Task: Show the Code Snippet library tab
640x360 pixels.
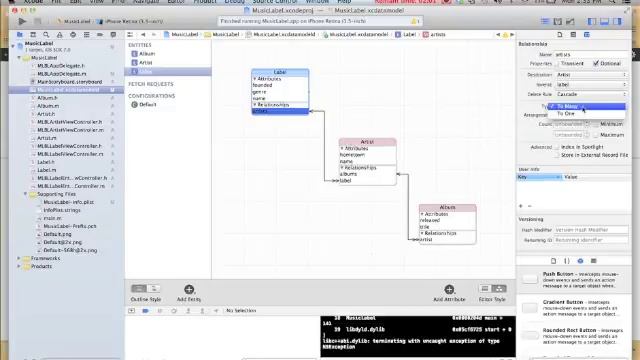Action: [567, 261]
